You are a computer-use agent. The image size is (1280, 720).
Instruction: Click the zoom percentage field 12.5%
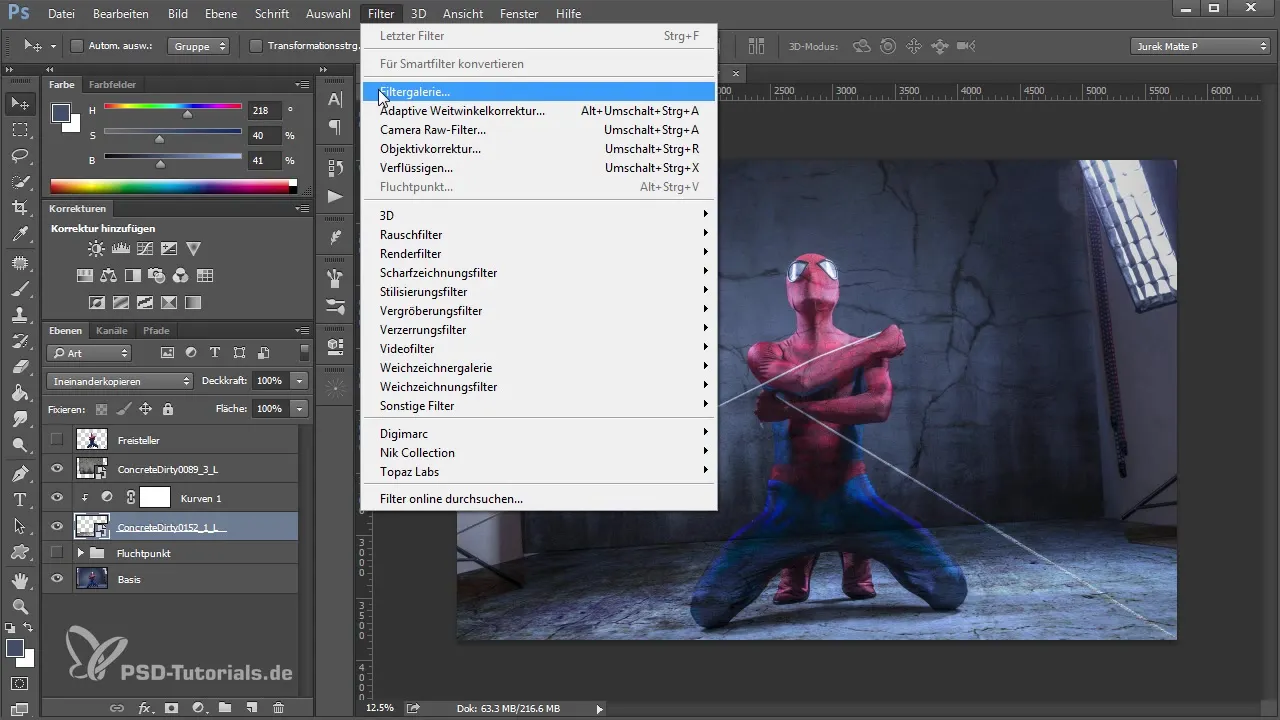click(380, 708)
